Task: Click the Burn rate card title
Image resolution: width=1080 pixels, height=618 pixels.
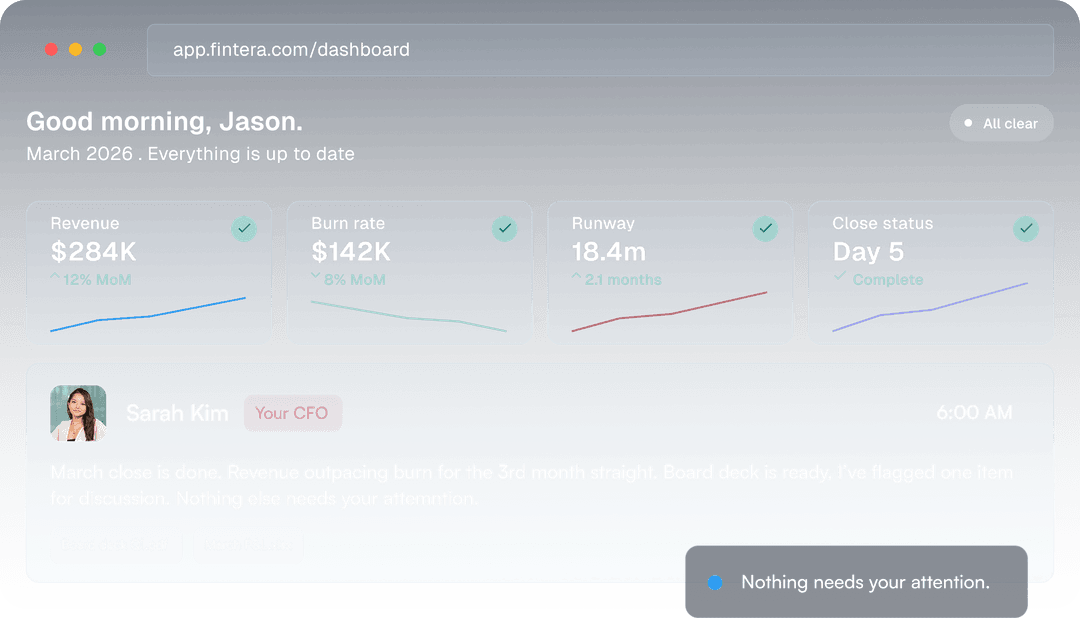Action: (x=348, y=223)
